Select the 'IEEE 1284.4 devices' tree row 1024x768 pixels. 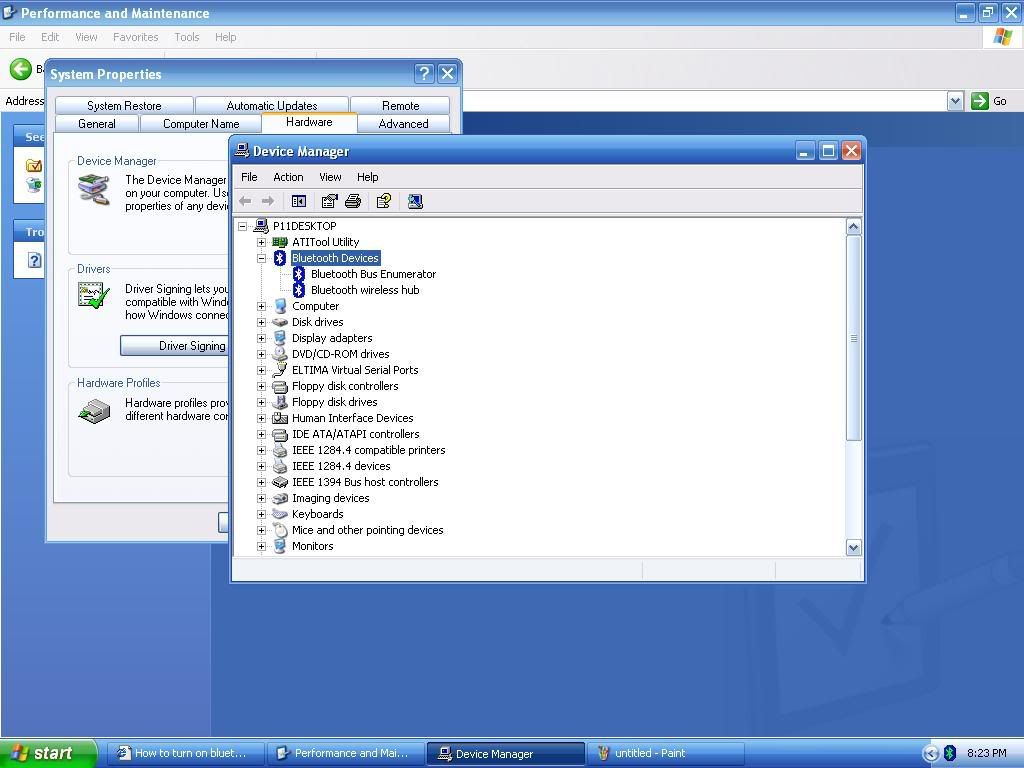tap(341, 466)
